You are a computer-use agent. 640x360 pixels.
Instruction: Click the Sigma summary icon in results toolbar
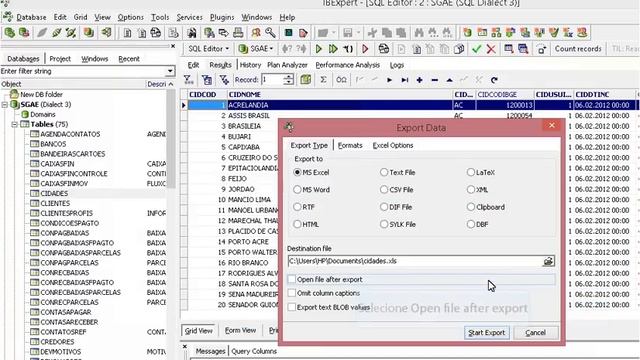323,80
